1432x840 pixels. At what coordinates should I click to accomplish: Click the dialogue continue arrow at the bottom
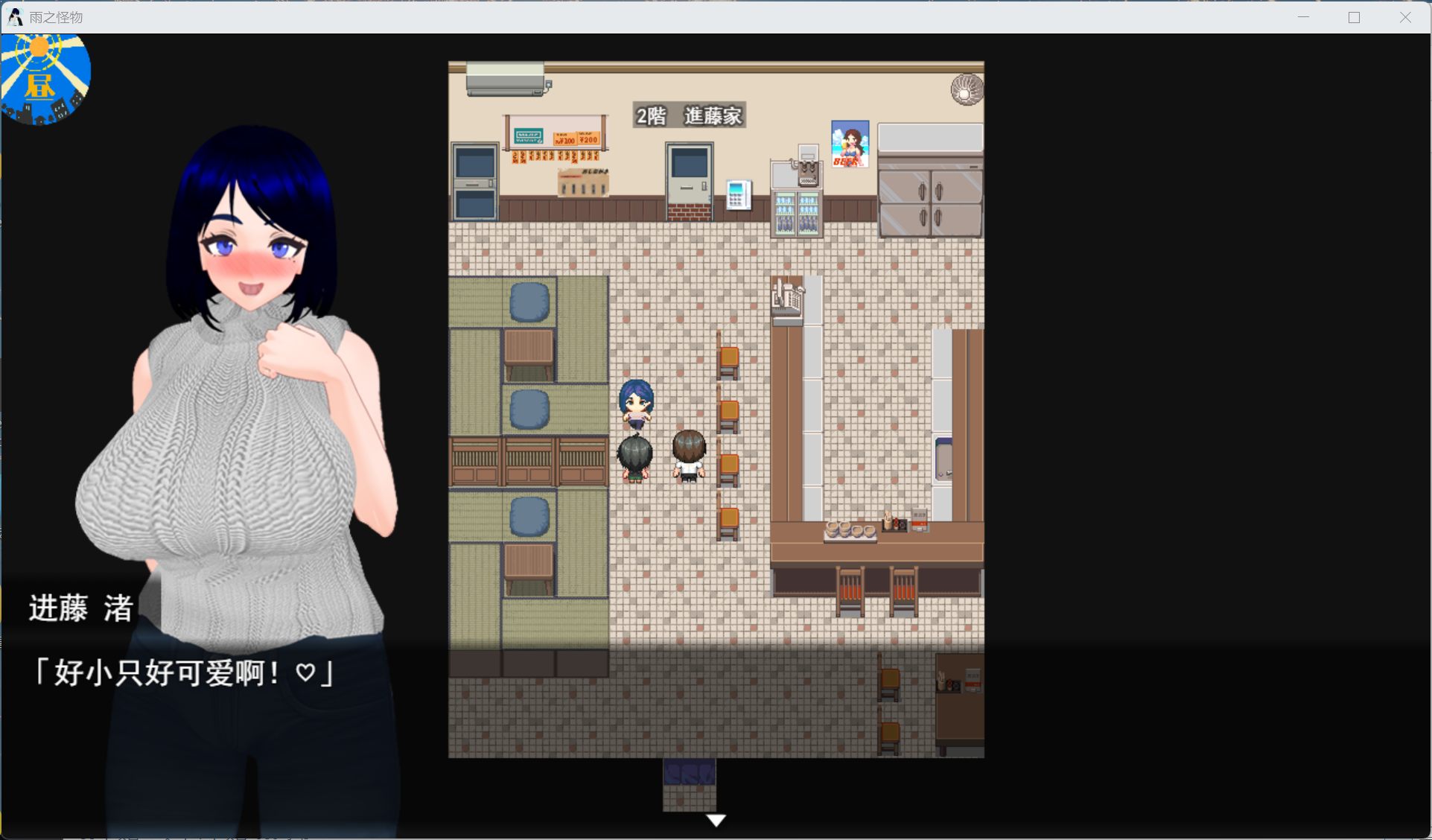[715, 820]
